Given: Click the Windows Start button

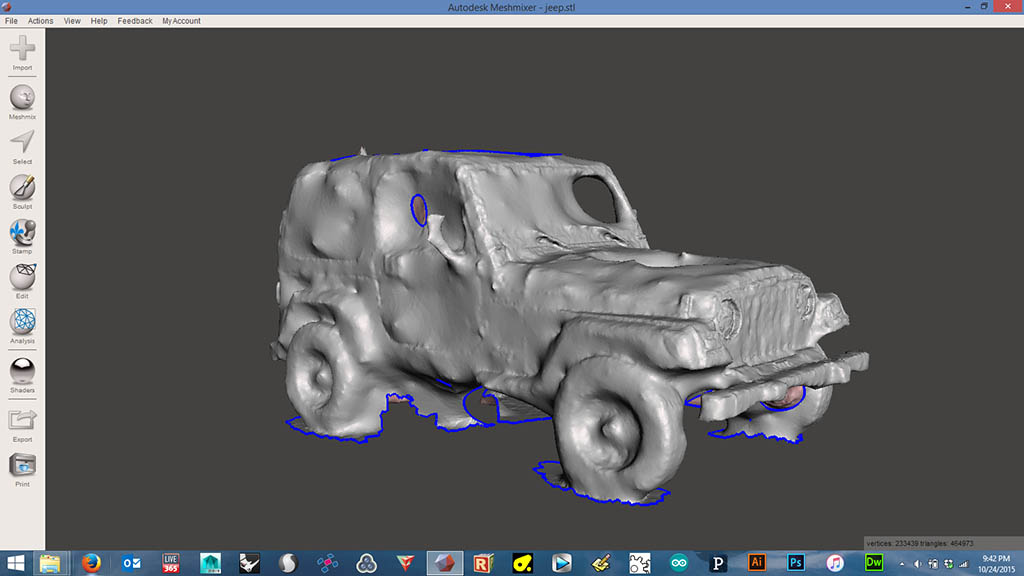Looking at the screenshot, I should [x=15, y=563].
